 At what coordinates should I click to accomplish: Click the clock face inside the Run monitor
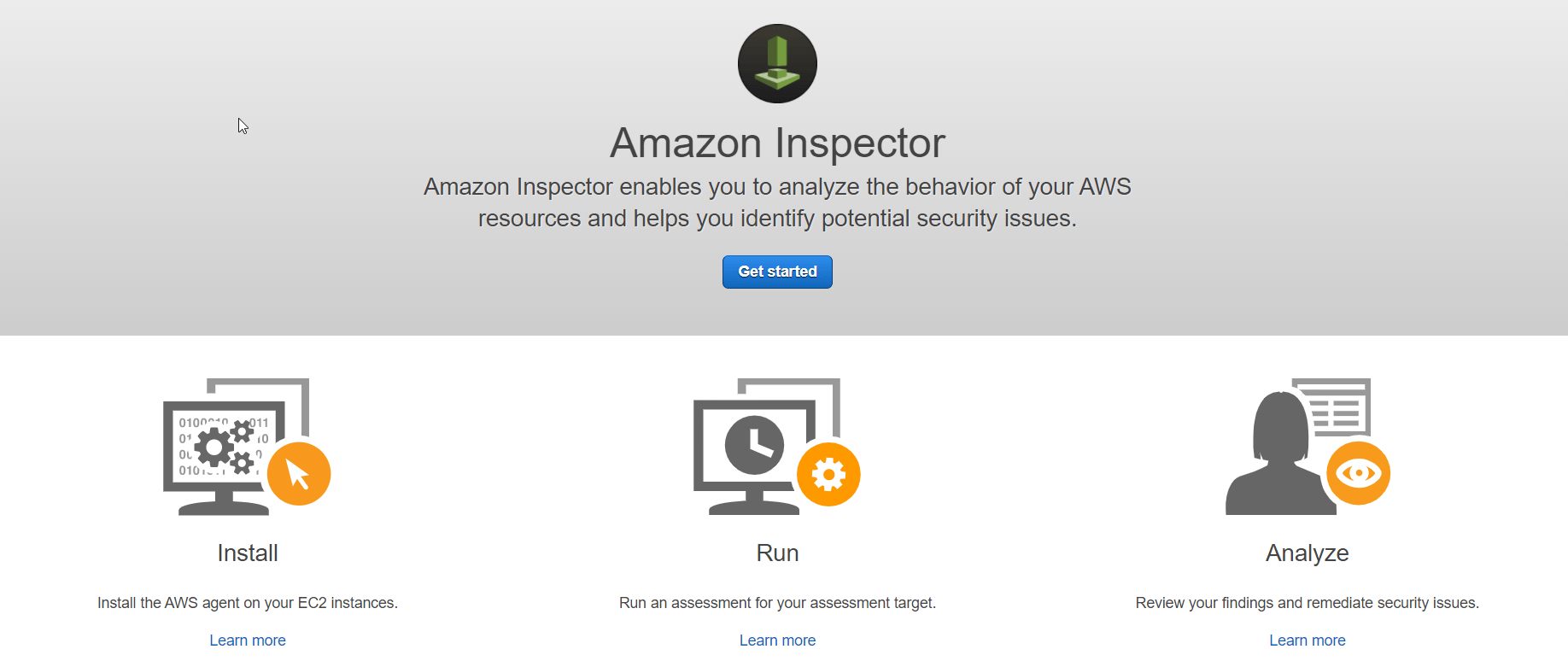pos(755,444)
